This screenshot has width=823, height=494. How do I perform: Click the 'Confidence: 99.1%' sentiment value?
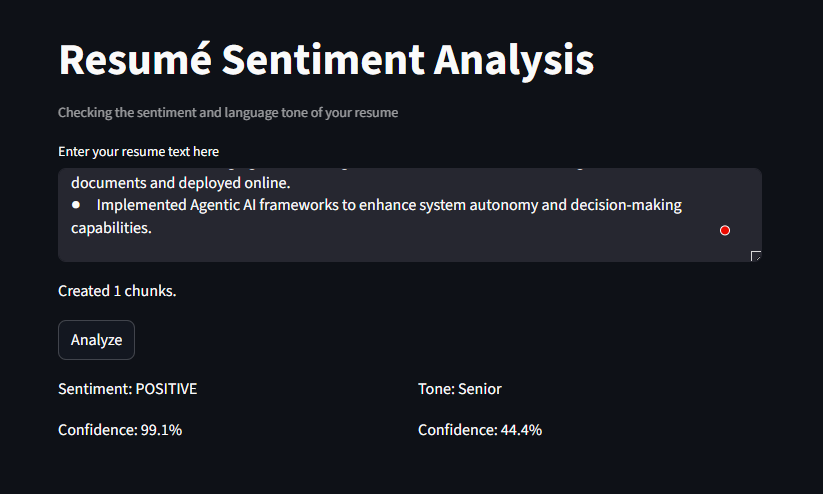click(x=120, y=430)
